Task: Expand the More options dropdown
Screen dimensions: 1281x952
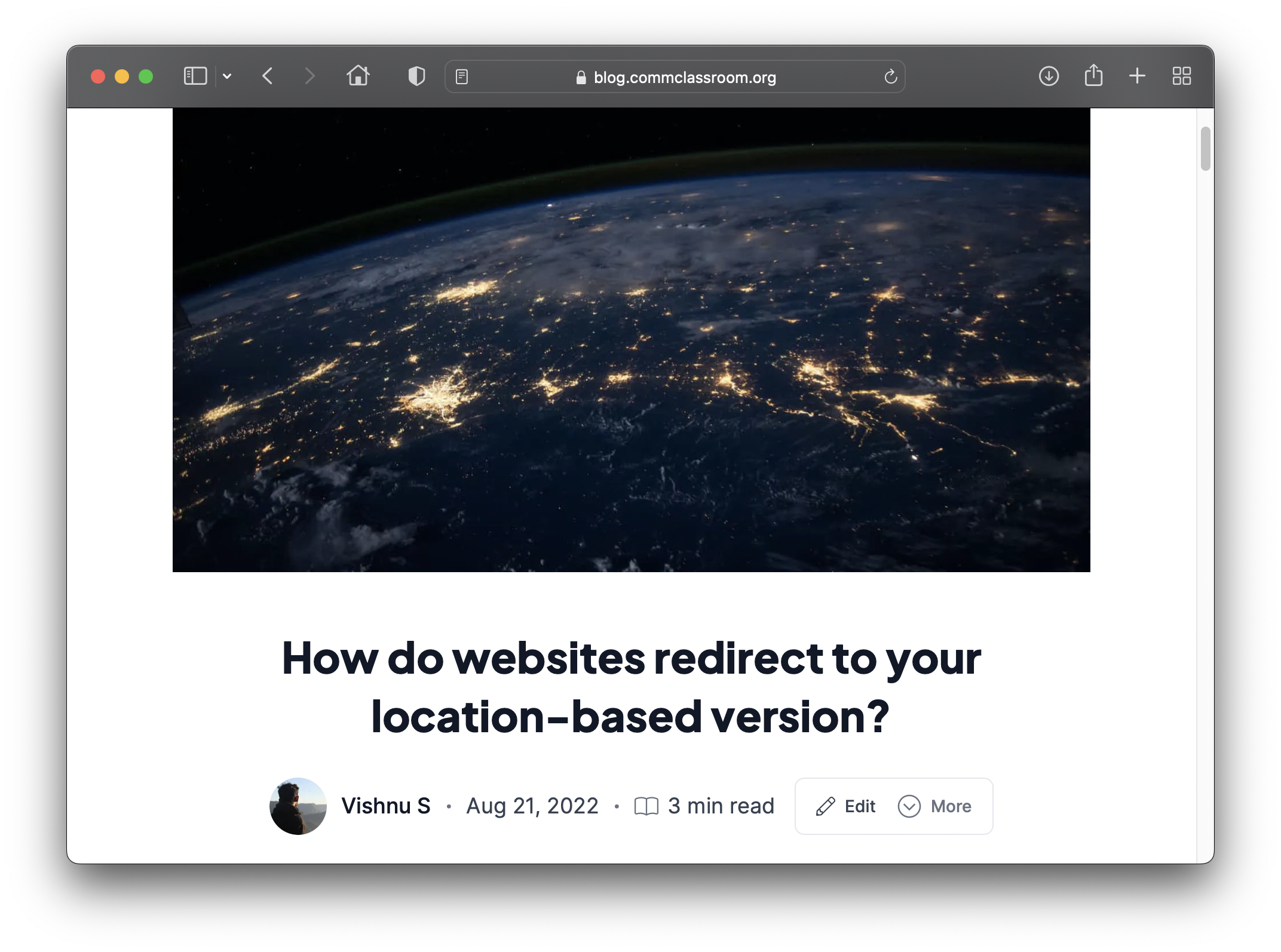Action: tap(935, 806)
